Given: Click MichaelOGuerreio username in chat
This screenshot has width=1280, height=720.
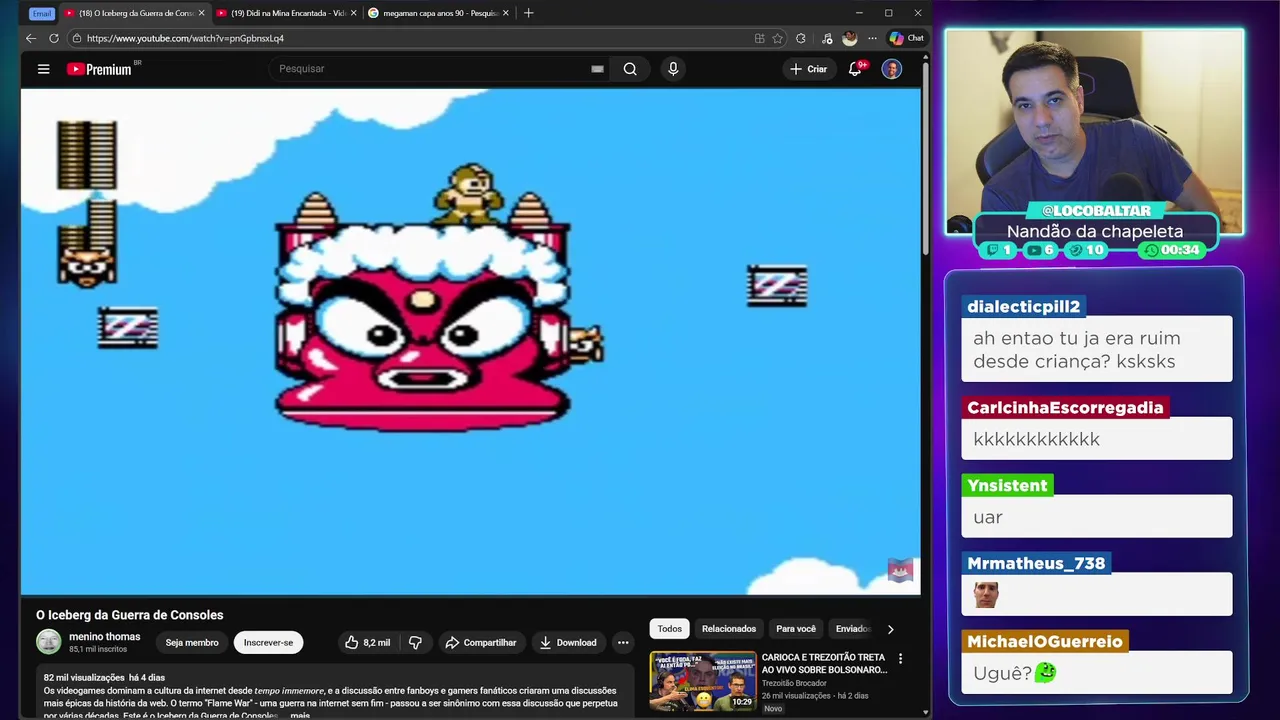Looking at the screenshot, I should tap(1045, 641).
